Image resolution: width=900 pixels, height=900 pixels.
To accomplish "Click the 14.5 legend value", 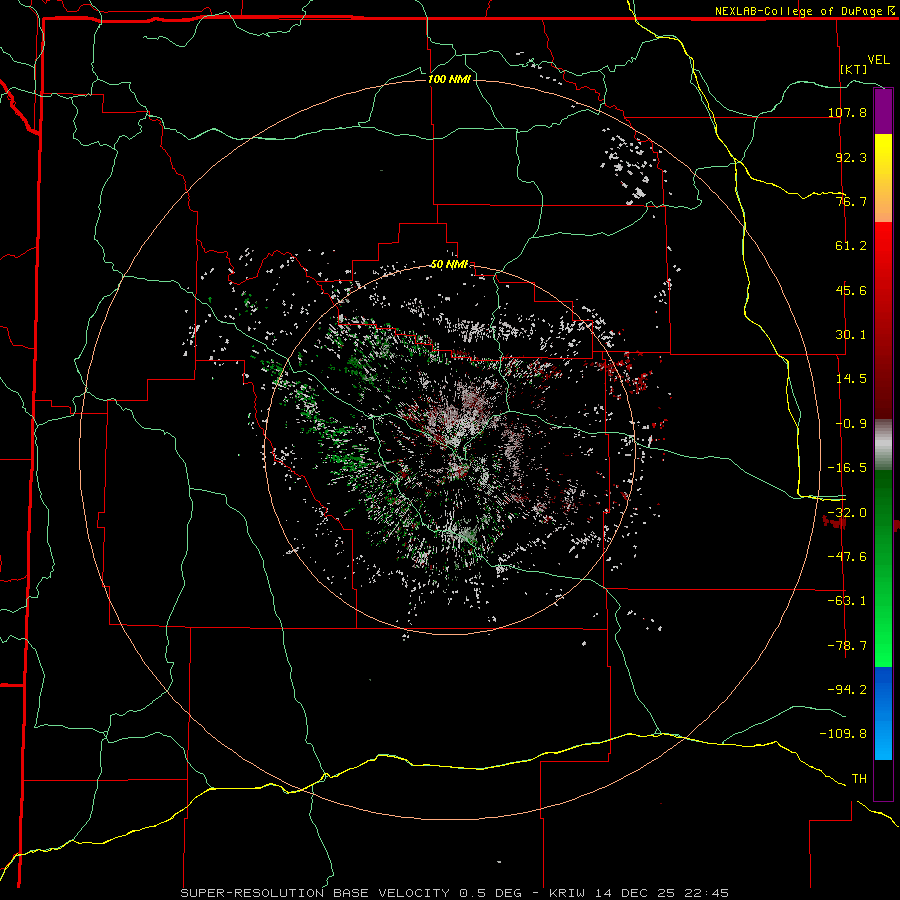I will click(851, 379).
